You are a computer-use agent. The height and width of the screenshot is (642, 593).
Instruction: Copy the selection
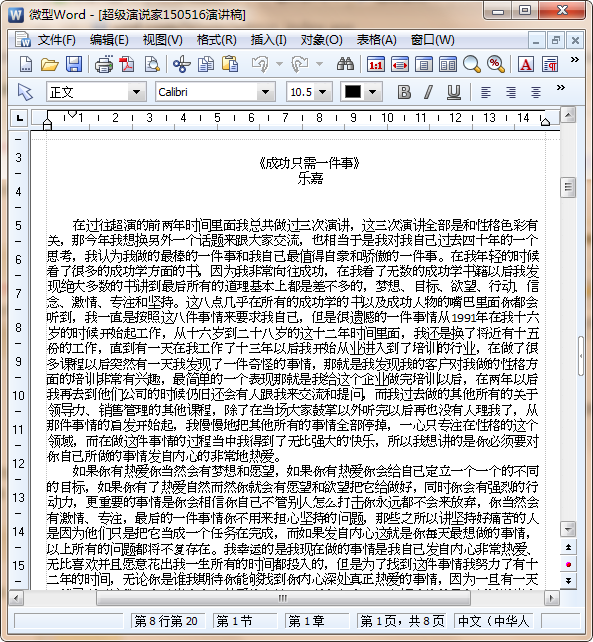point(206,64)
